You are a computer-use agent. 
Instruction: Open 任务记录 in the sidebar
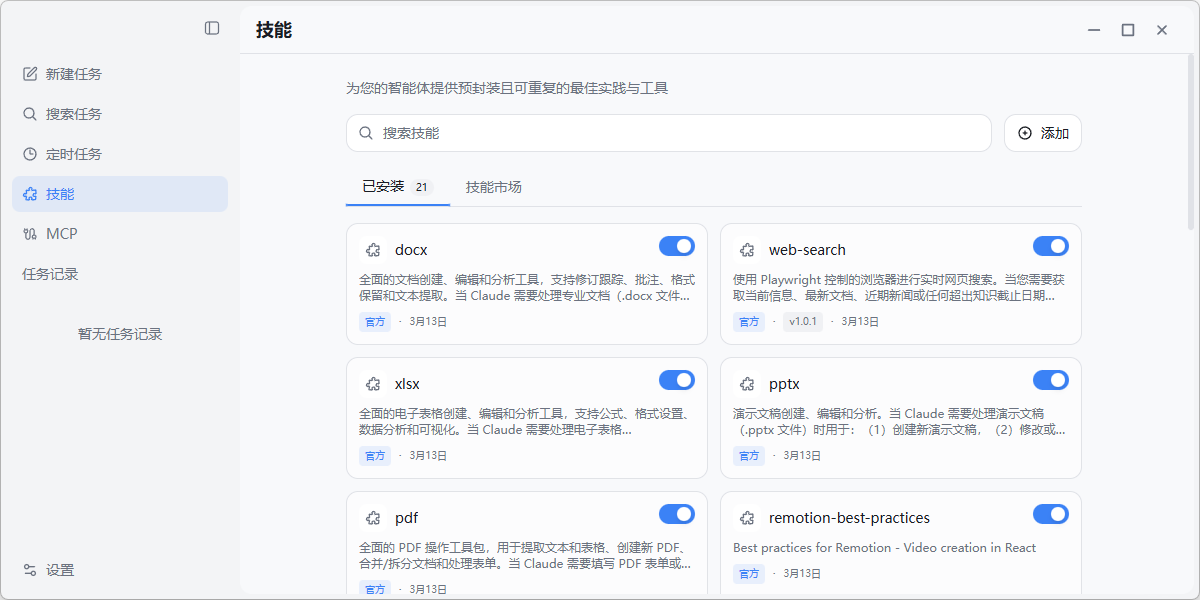50,274
